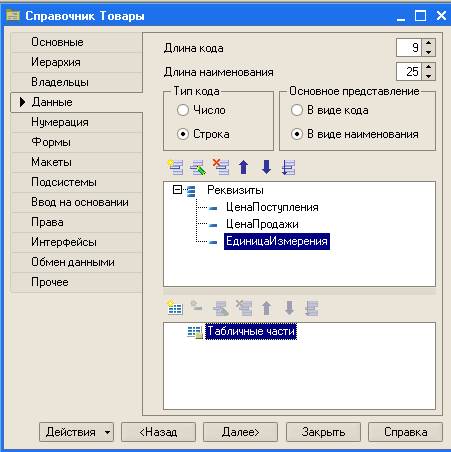Image resolution: width=451 pixels, height=452 pixels.
Task: Collapse the Реквизиты tree node
Action: [x=177, y=190]
